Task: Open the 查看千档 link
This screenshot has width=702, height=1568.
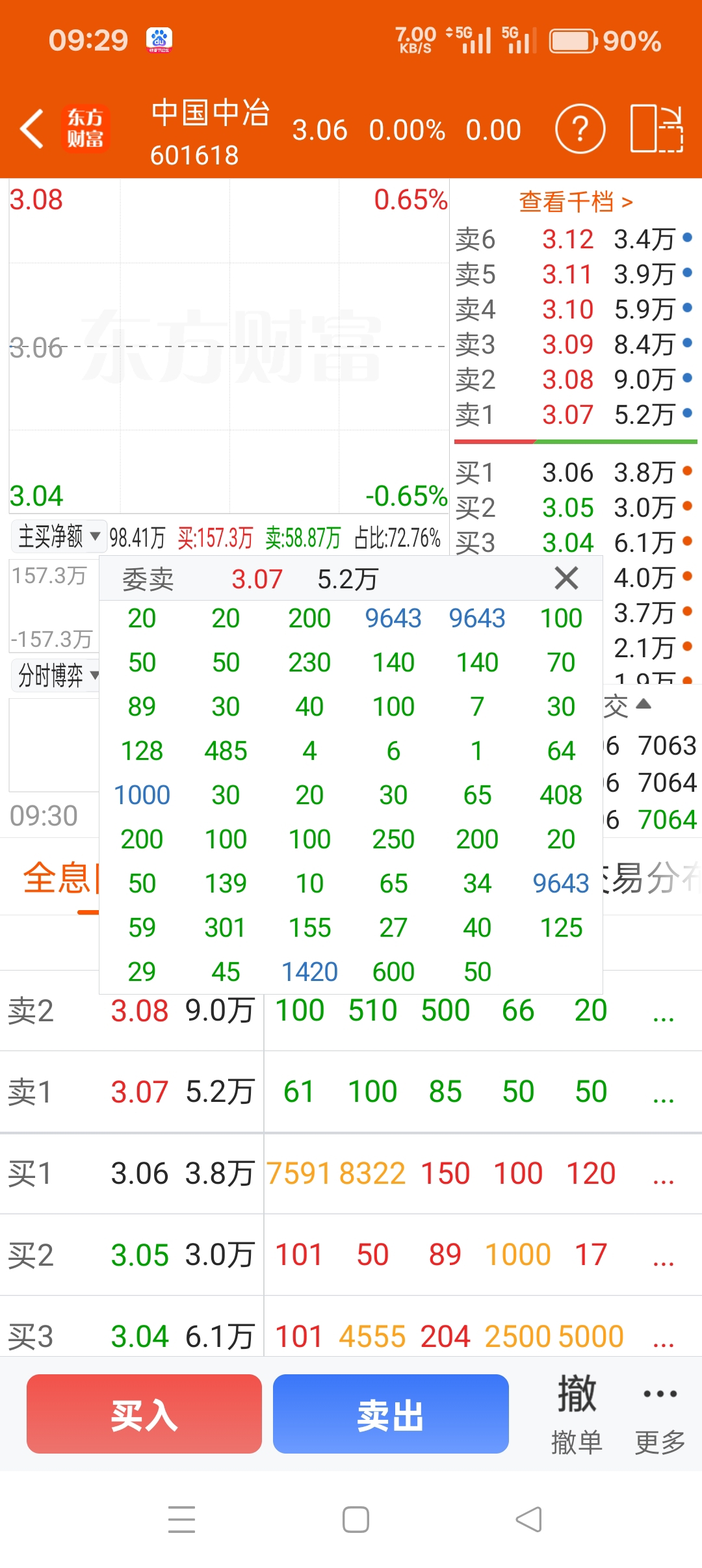Action: click(575, 202)
